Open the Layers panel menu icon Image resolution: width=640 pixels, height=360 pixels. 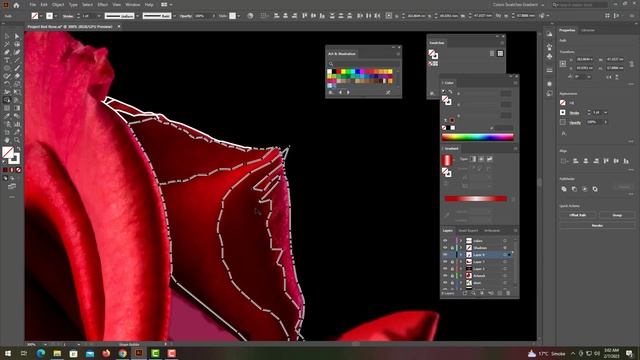click(515, 231)
